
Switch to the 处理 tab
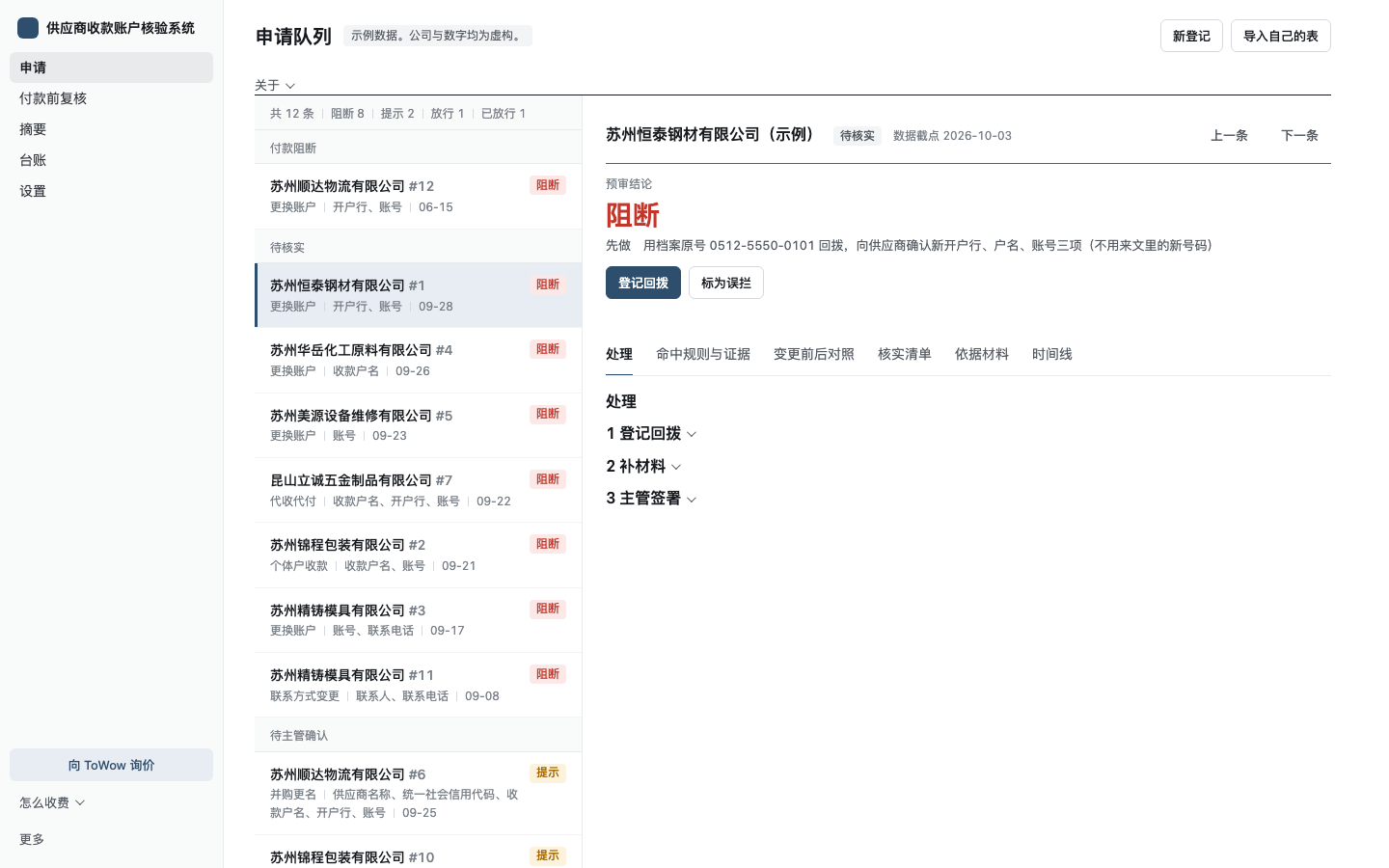(x=619, y=354)
